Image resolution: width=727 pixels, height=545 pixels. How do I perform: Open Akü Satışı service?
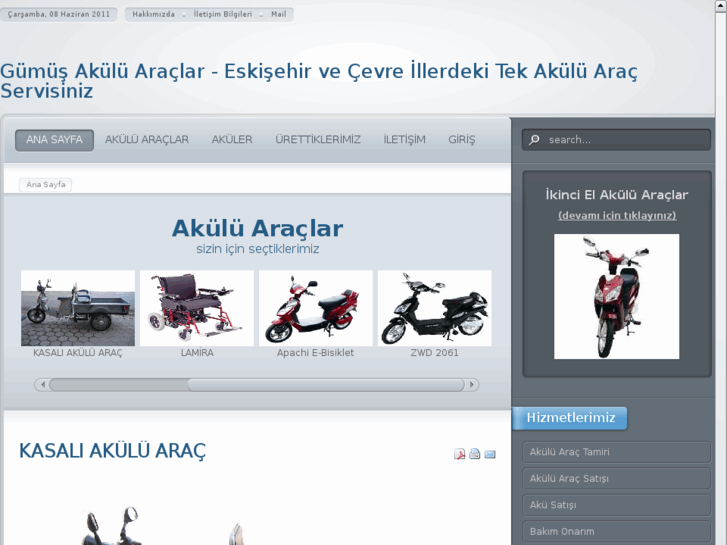617,505
